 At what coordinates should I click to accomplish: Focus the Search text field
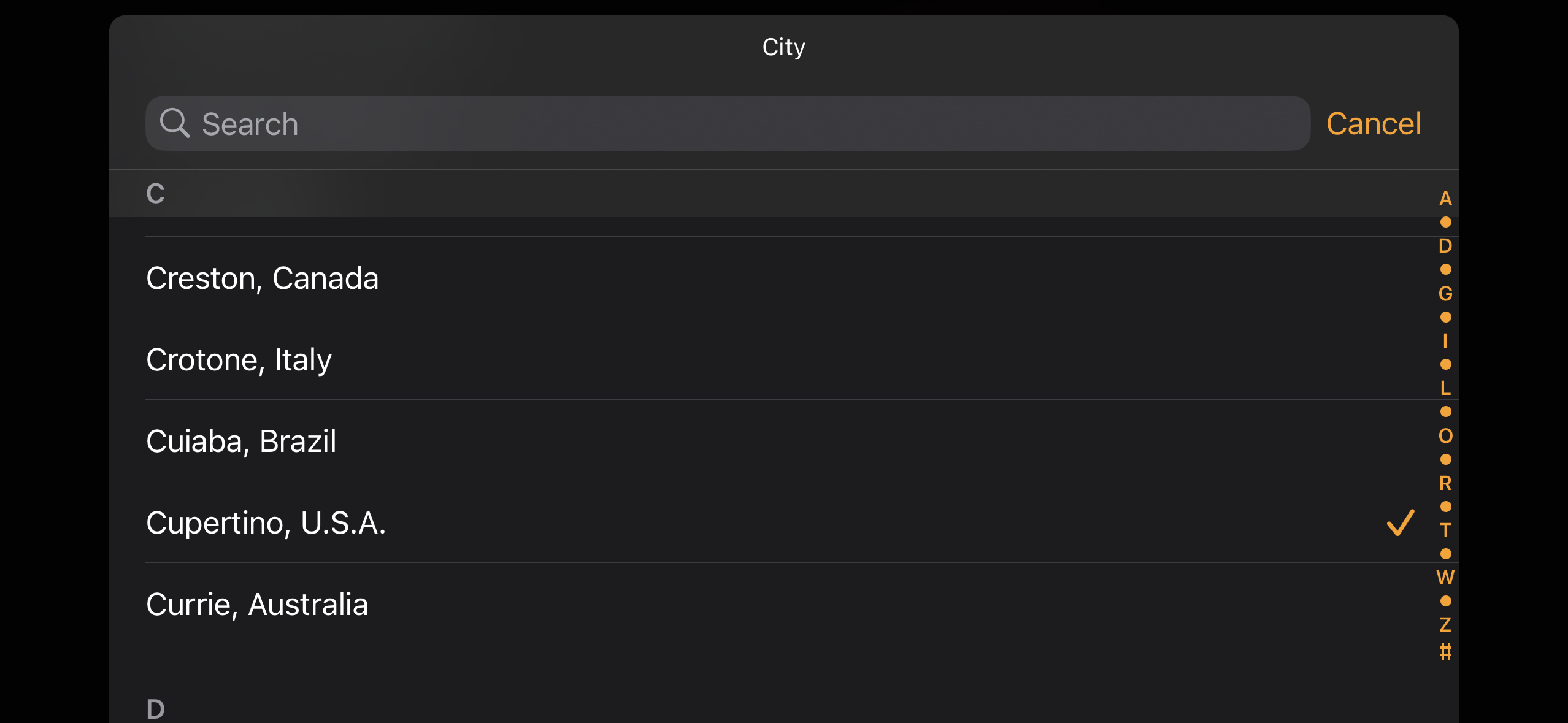pyautogui.click(x=728, y=123)
